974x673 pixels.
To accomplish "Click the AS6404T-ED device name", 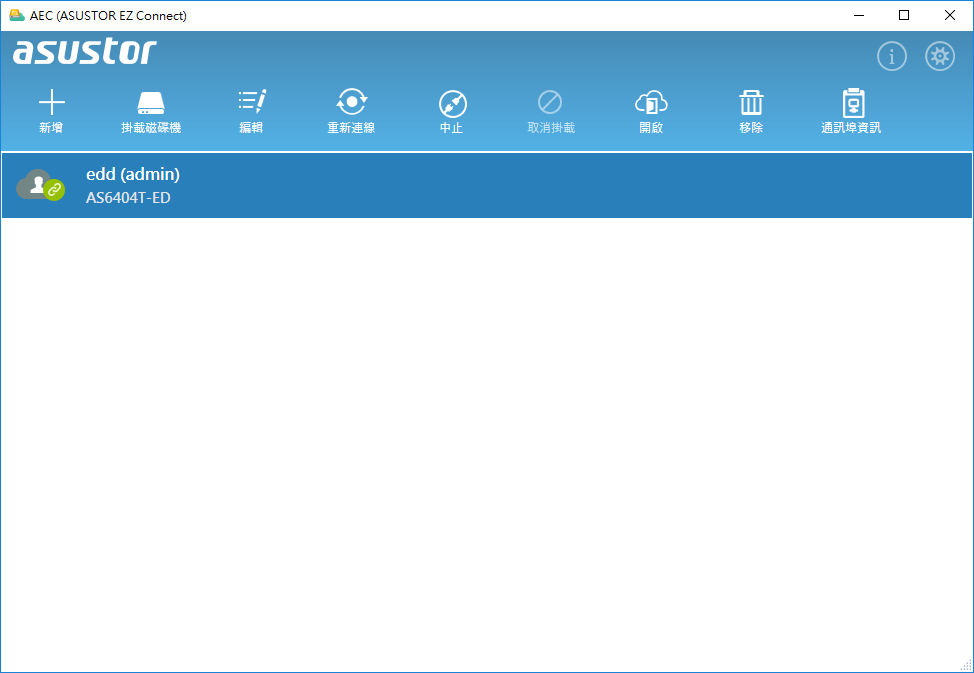I will coord(128,198).
